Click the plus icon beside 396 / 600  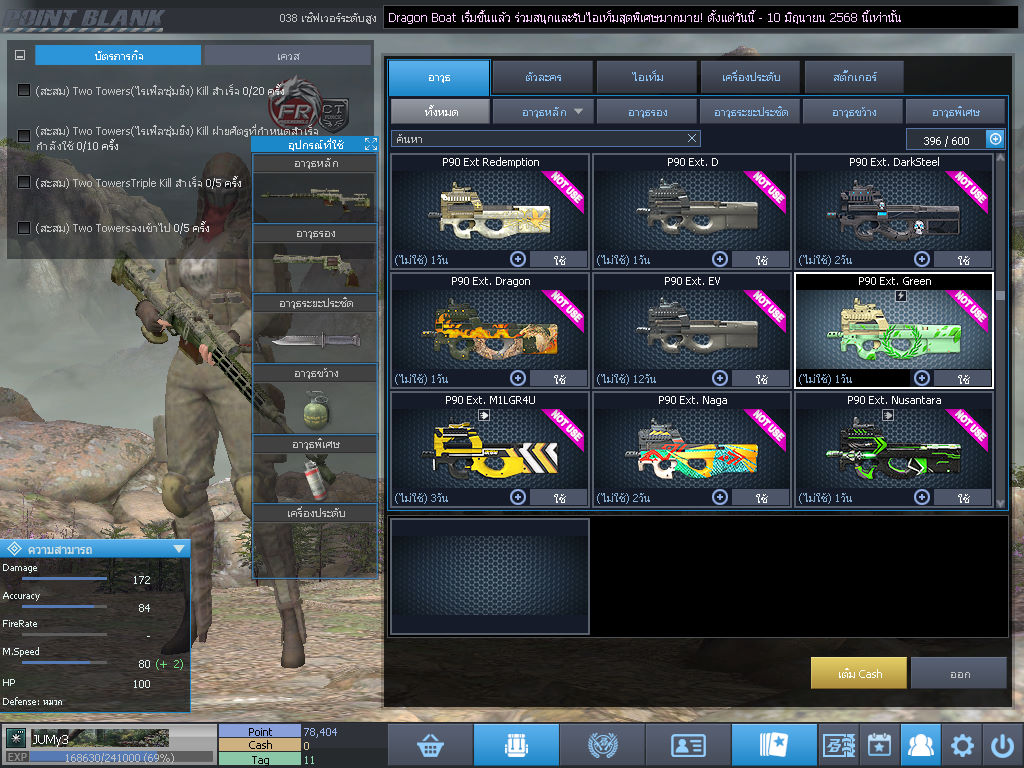pos(995,139)
